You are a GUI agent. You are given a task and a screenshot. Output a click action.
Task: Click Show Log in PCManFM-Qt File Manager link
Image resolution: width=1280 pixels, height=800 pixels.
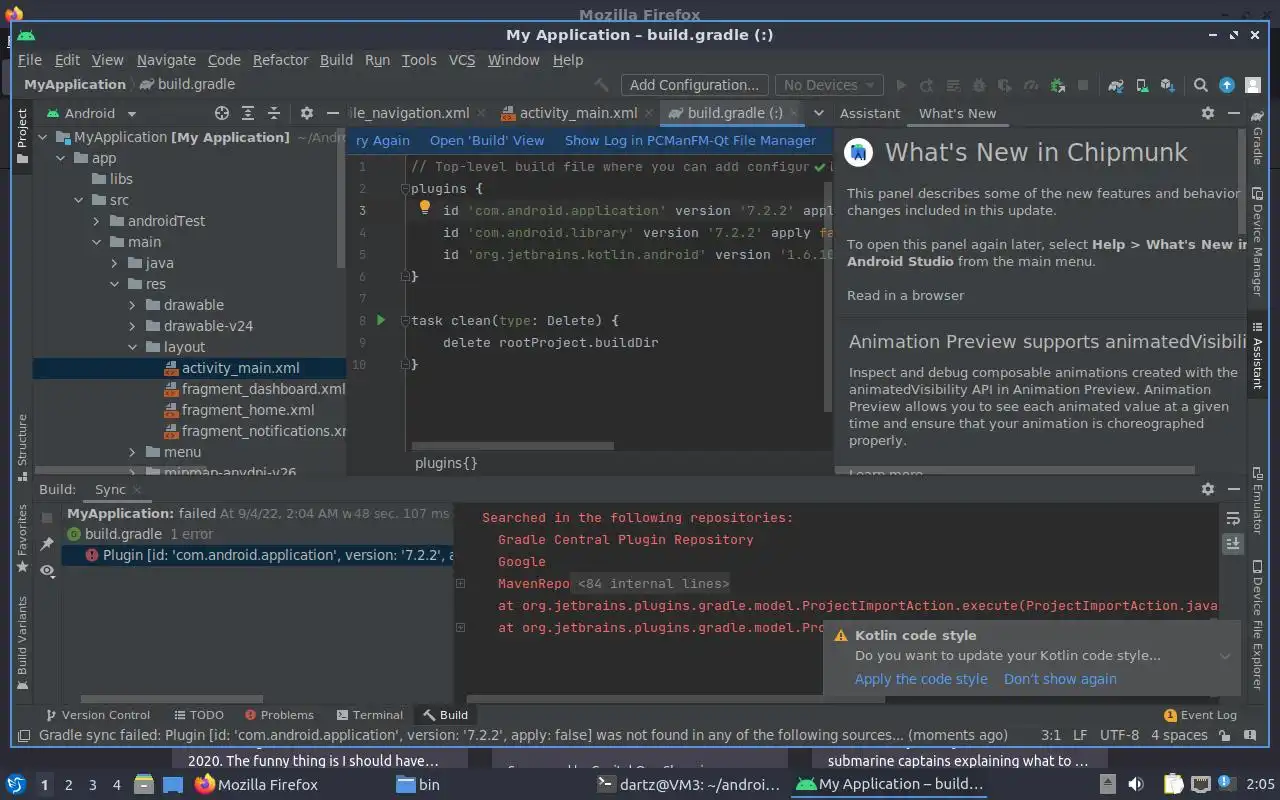[690, 141]
